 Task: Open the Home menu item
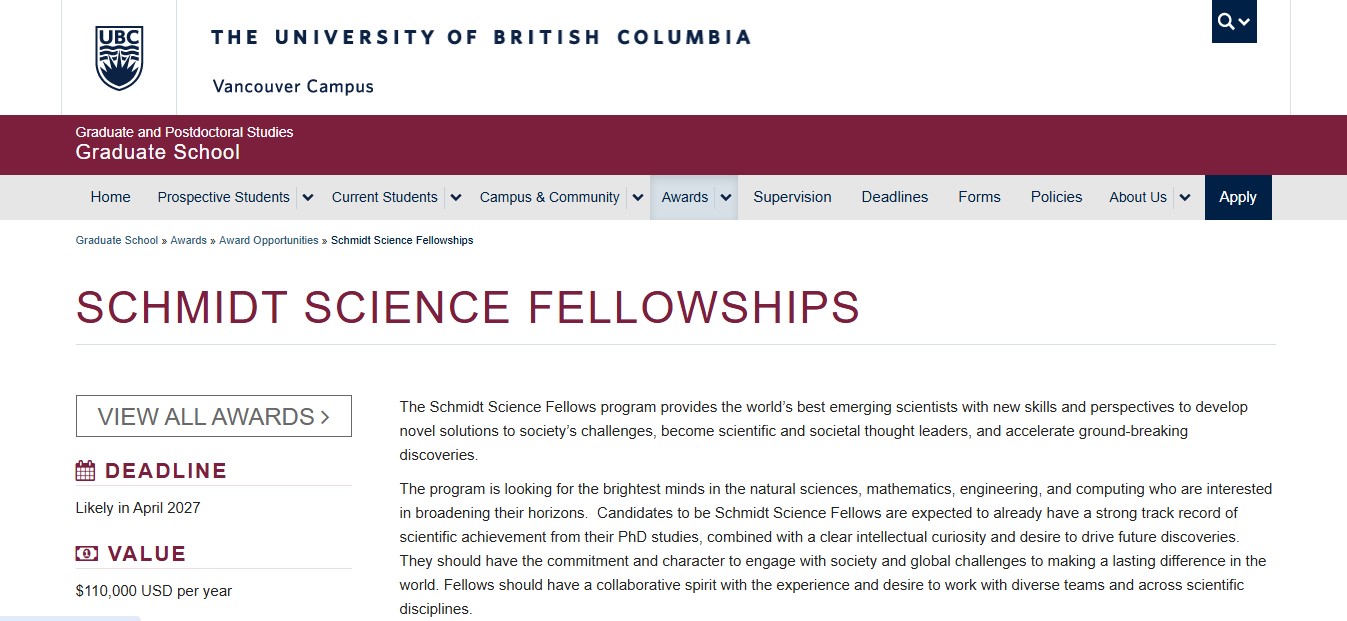(110, 197)
